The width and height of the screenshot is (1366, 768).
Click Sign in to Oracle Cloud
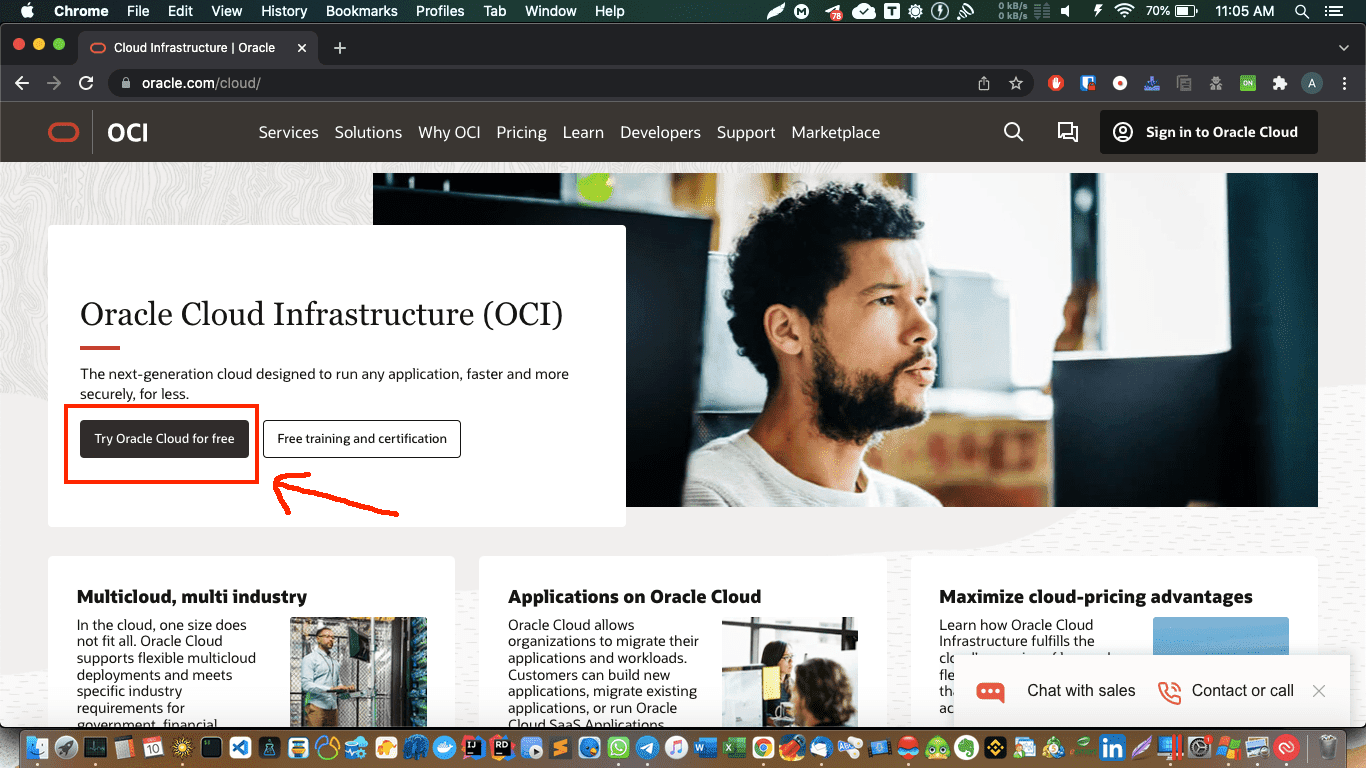coord(1208,132)
